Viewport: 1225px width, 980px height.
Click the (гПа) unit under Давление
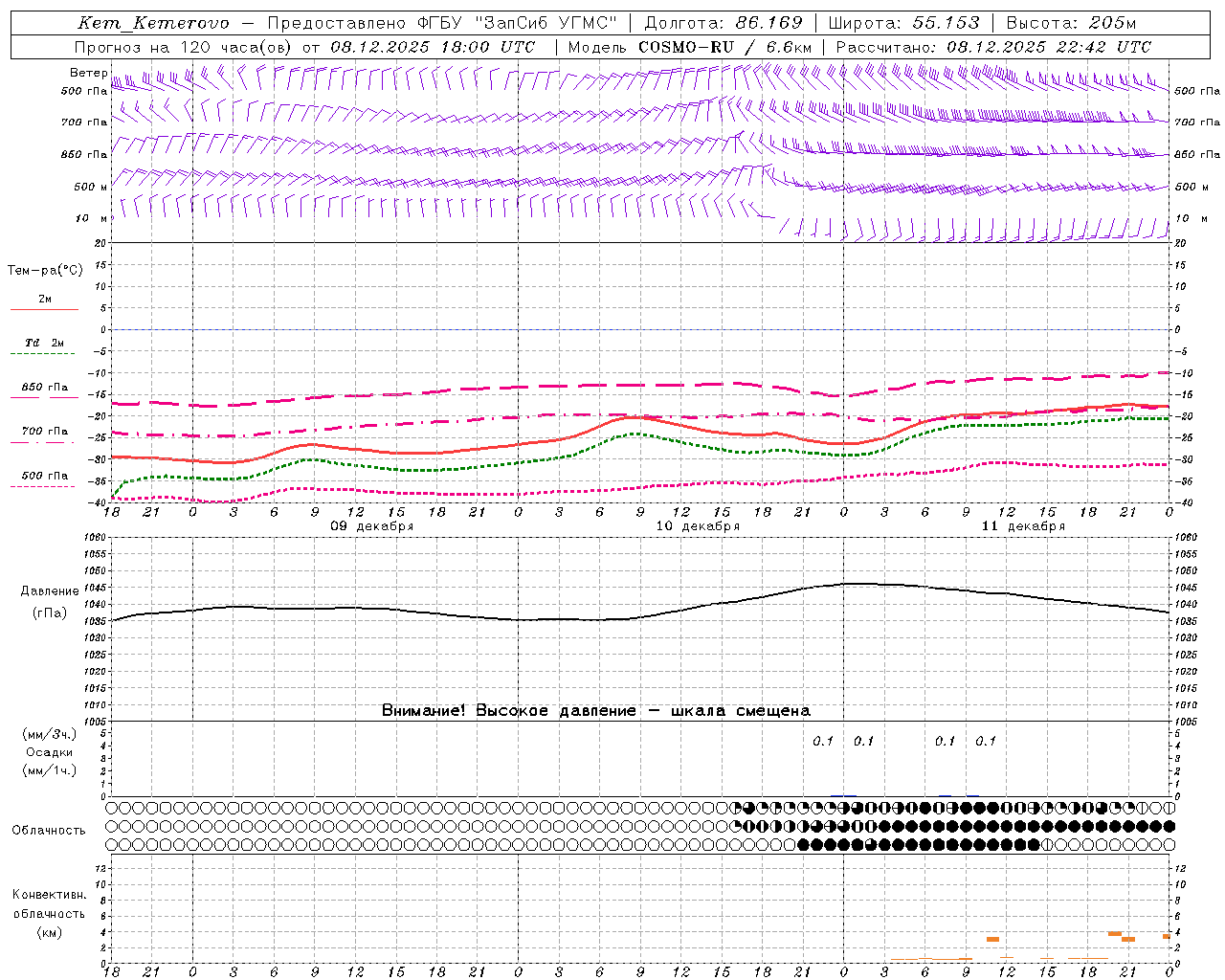(x=50, y=613)
